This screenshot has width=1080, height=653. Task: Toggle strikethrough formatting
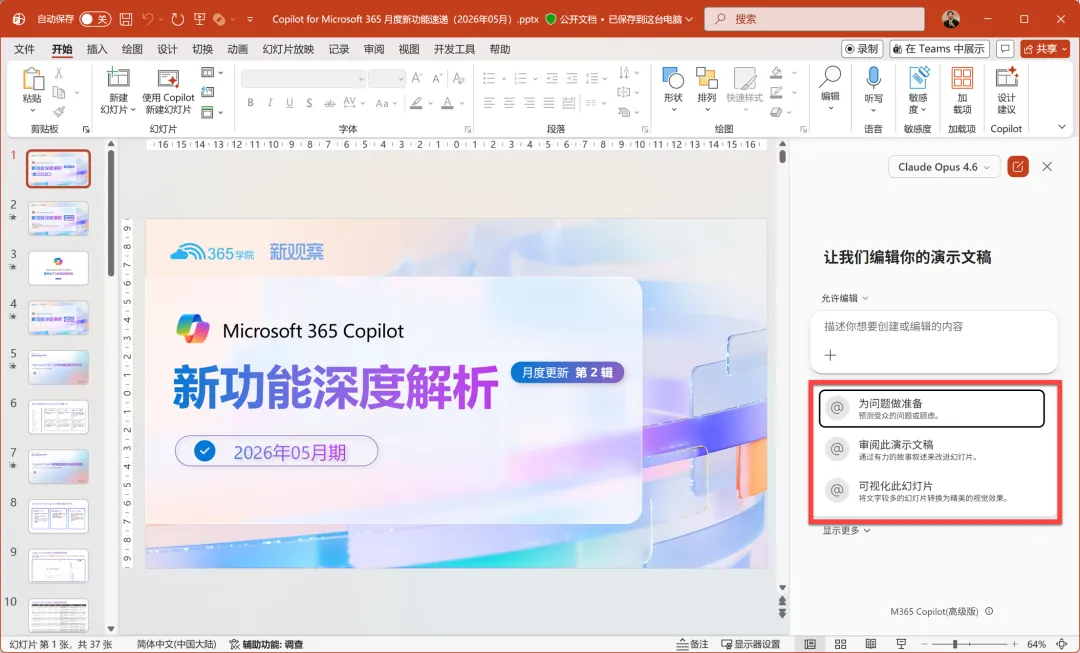[330, 103]
